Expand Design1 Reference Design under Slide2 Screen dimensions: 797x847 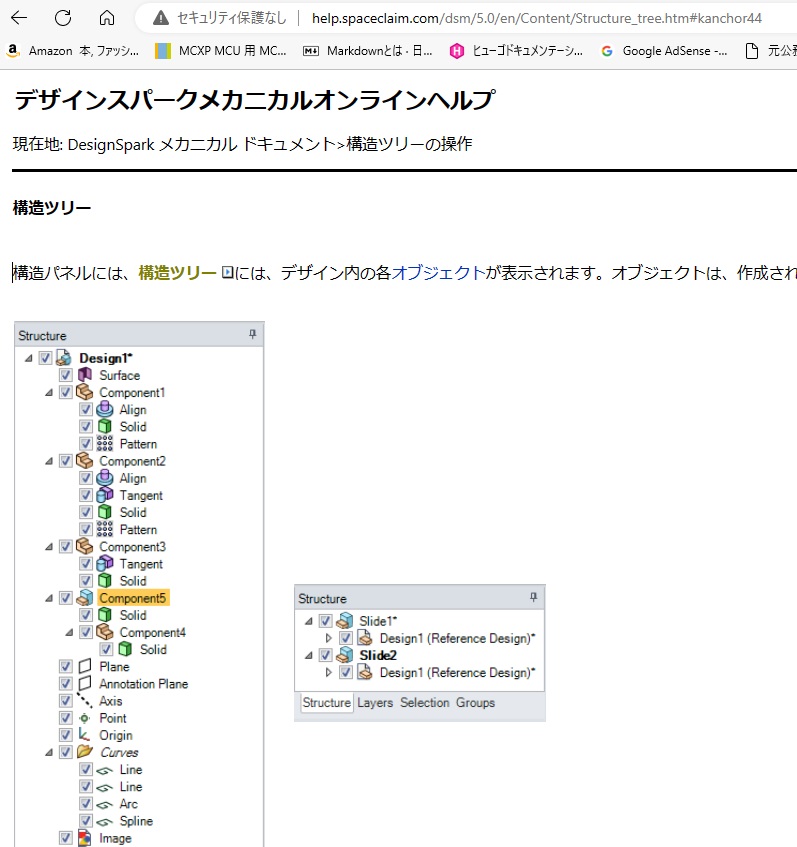(x=329, y=672)
